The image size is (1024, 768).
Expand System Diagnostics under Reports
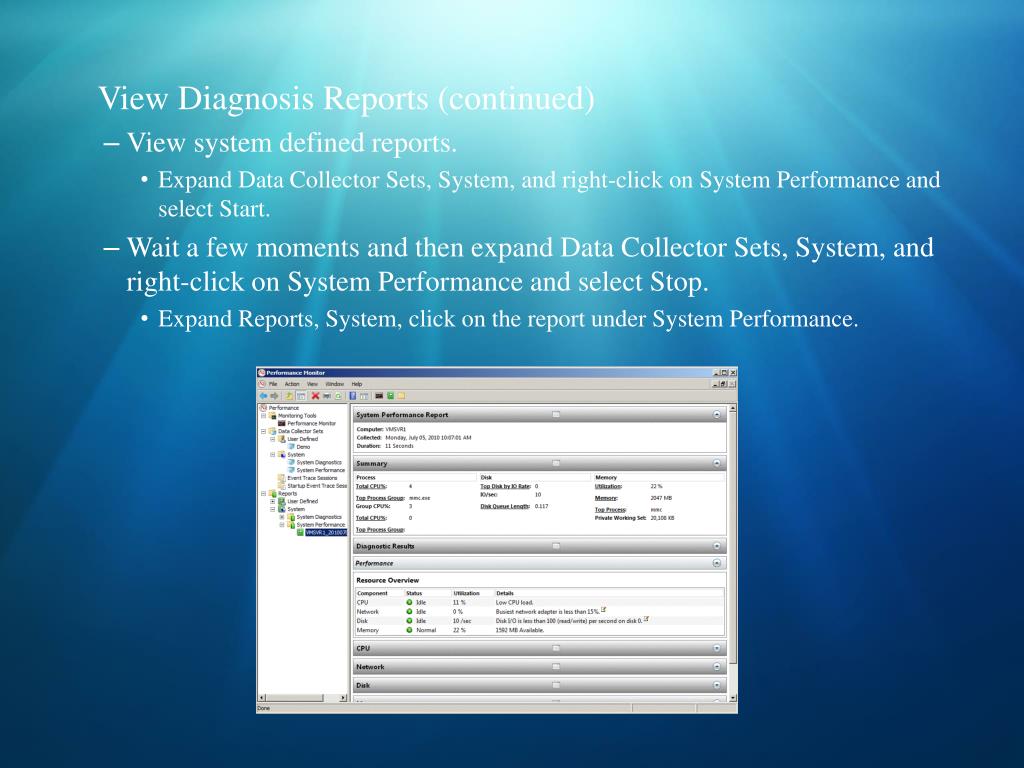pyautogui.click(x=282, y=517)
